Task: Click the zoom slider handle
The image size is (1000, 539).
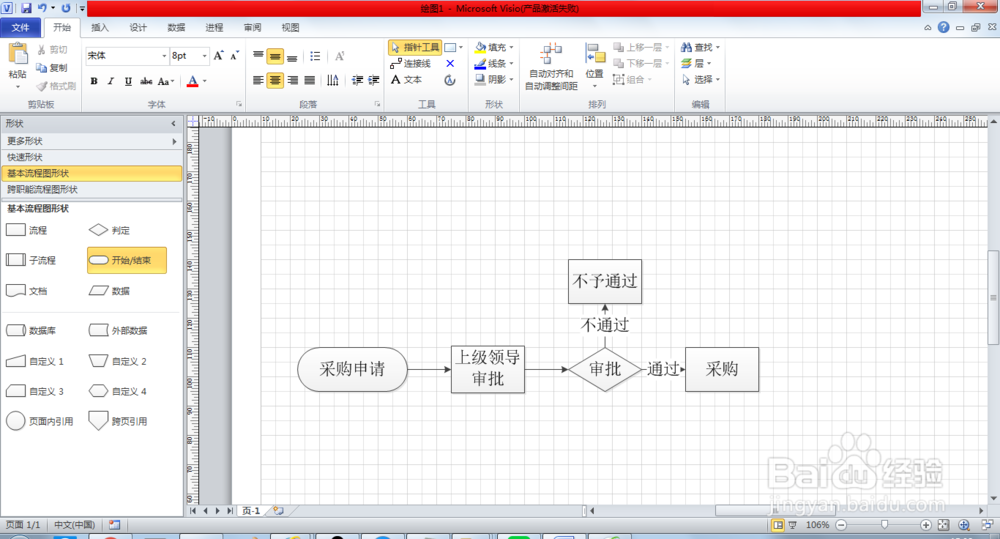Action: point(884,524)
